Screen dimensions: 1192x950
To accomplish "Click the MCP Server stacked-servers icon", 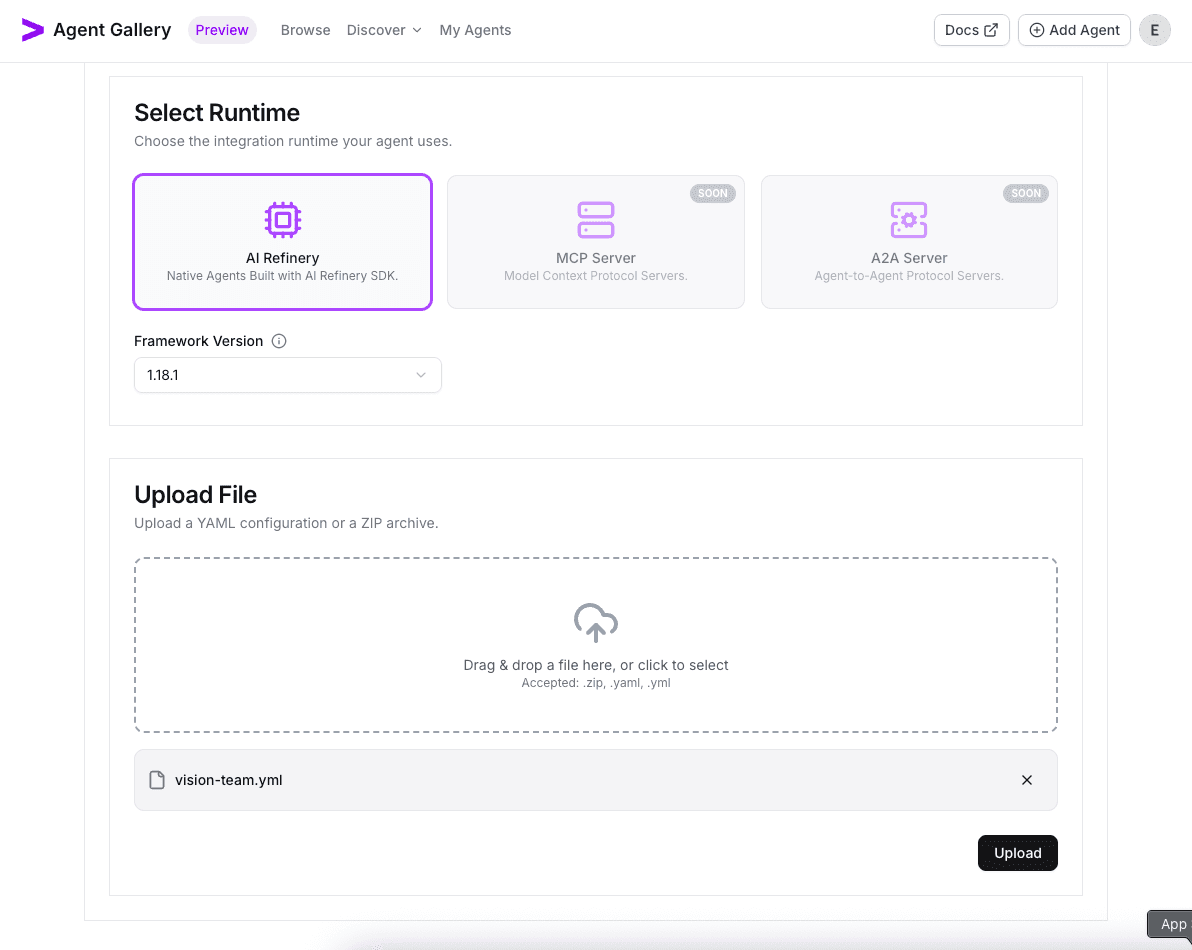I will coord(596,219).
